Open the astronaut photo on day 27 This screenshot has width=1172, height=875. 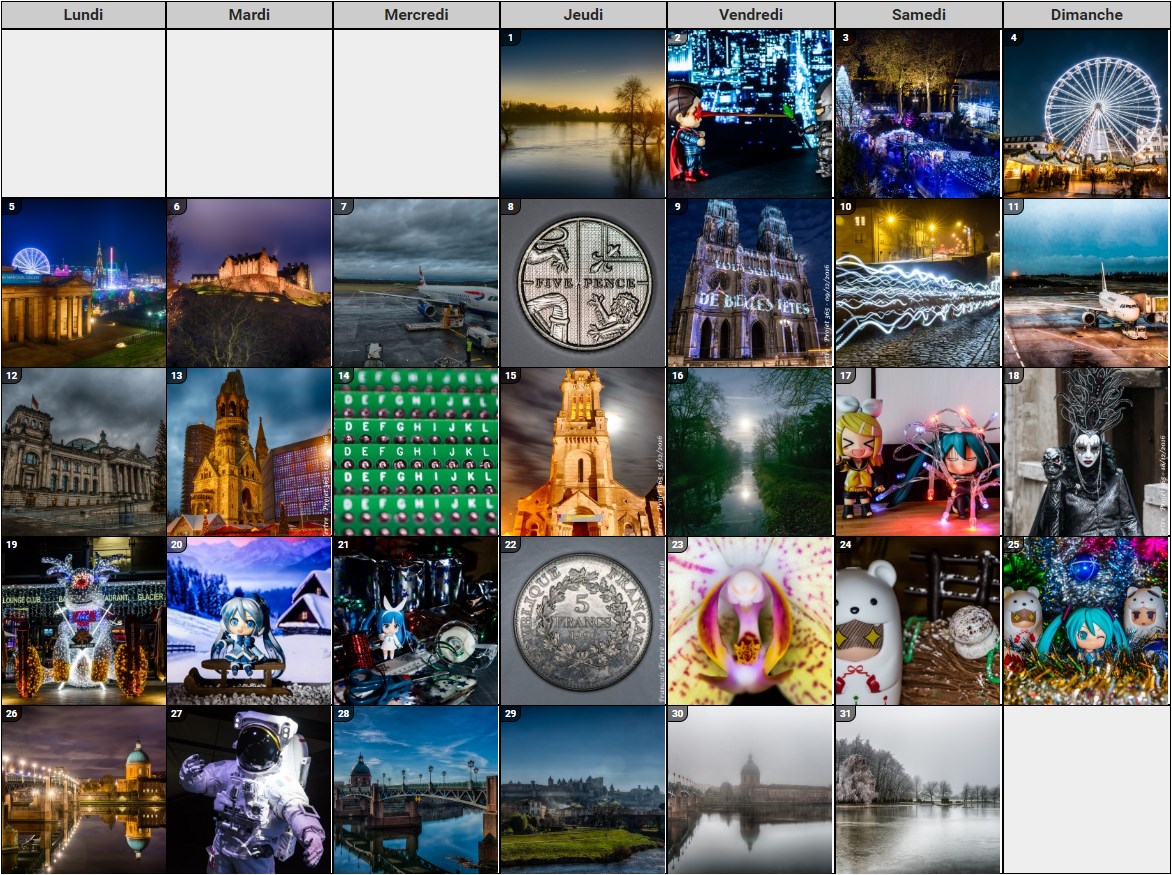[249, 790]
